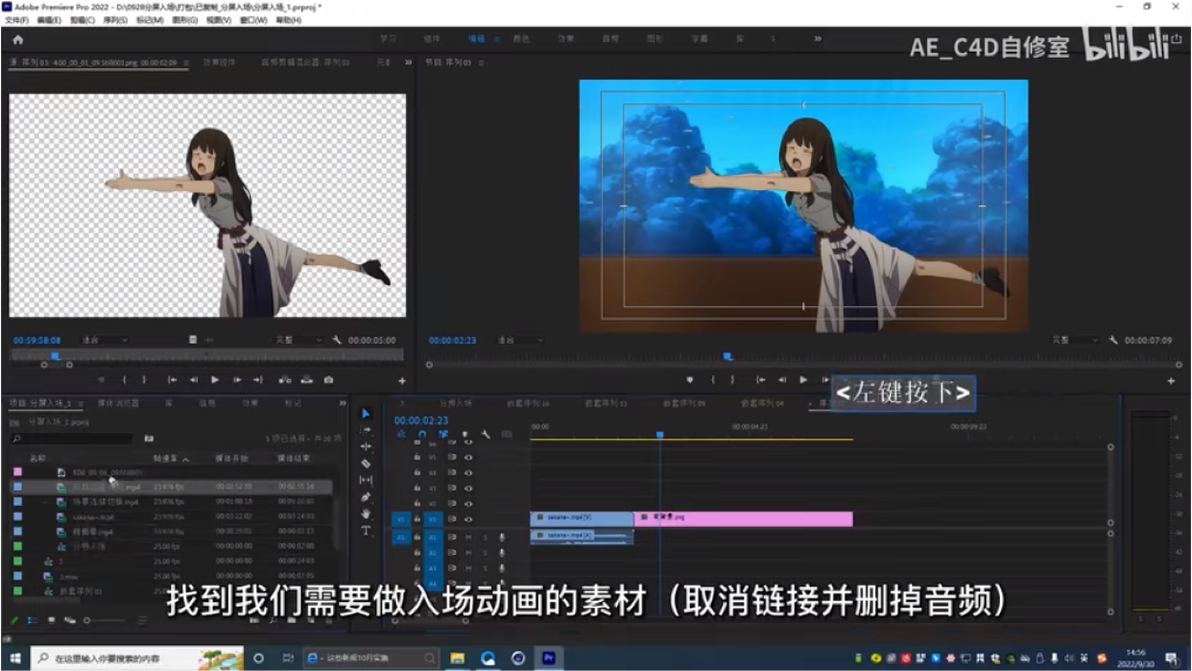Solo audio track A1

pyautogui.click(x=485, y=537)
